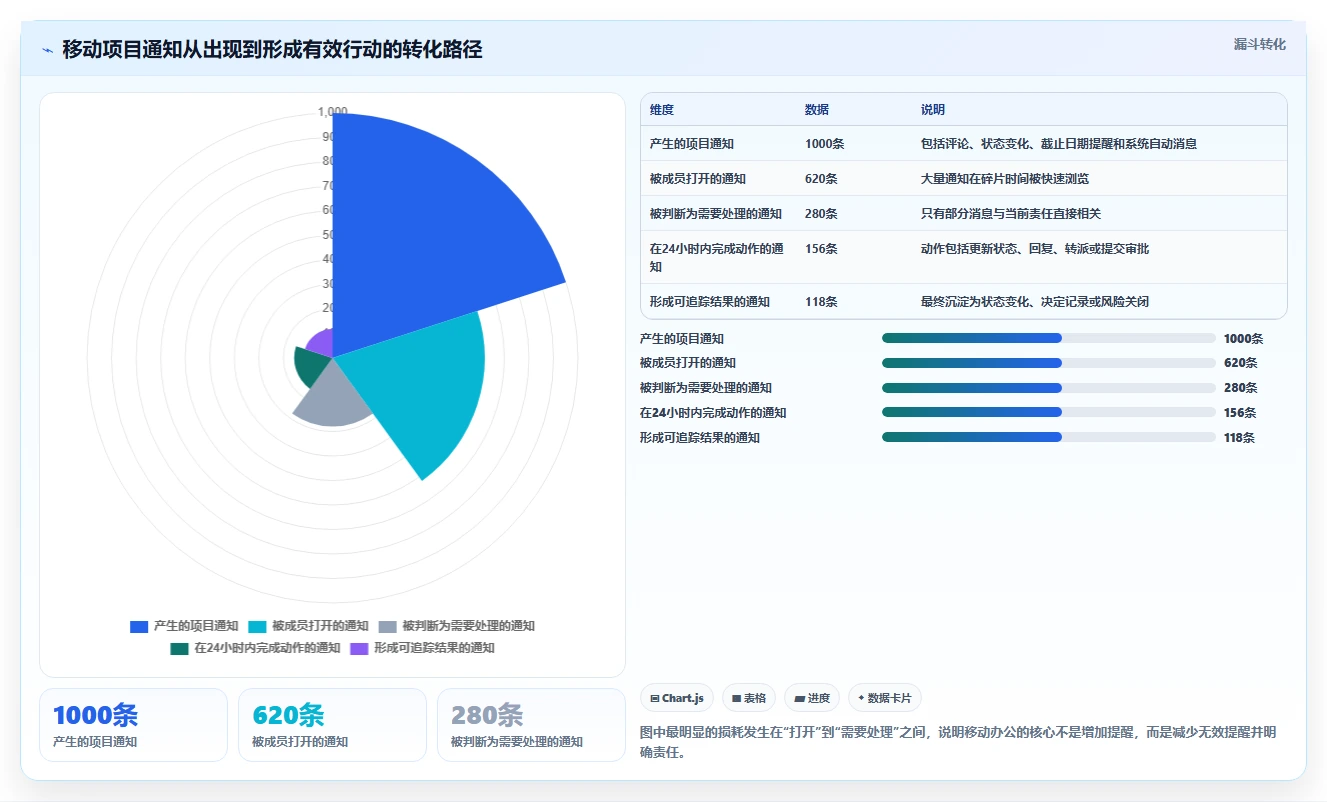The height and width of the screenshot is (802, 1327).
Task: Click description 包括评论、状态变化、截止日期提醒和系统自动消息
Action: (x=1059, y=144)
